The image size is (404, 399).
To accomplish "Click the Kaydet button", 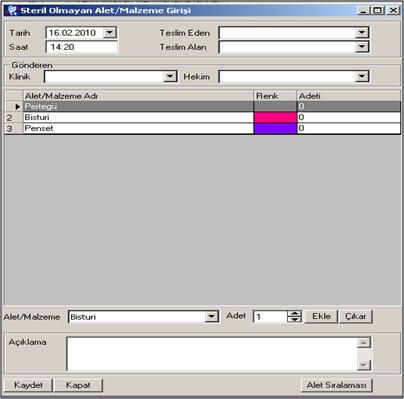I will (x=28, y=385).
